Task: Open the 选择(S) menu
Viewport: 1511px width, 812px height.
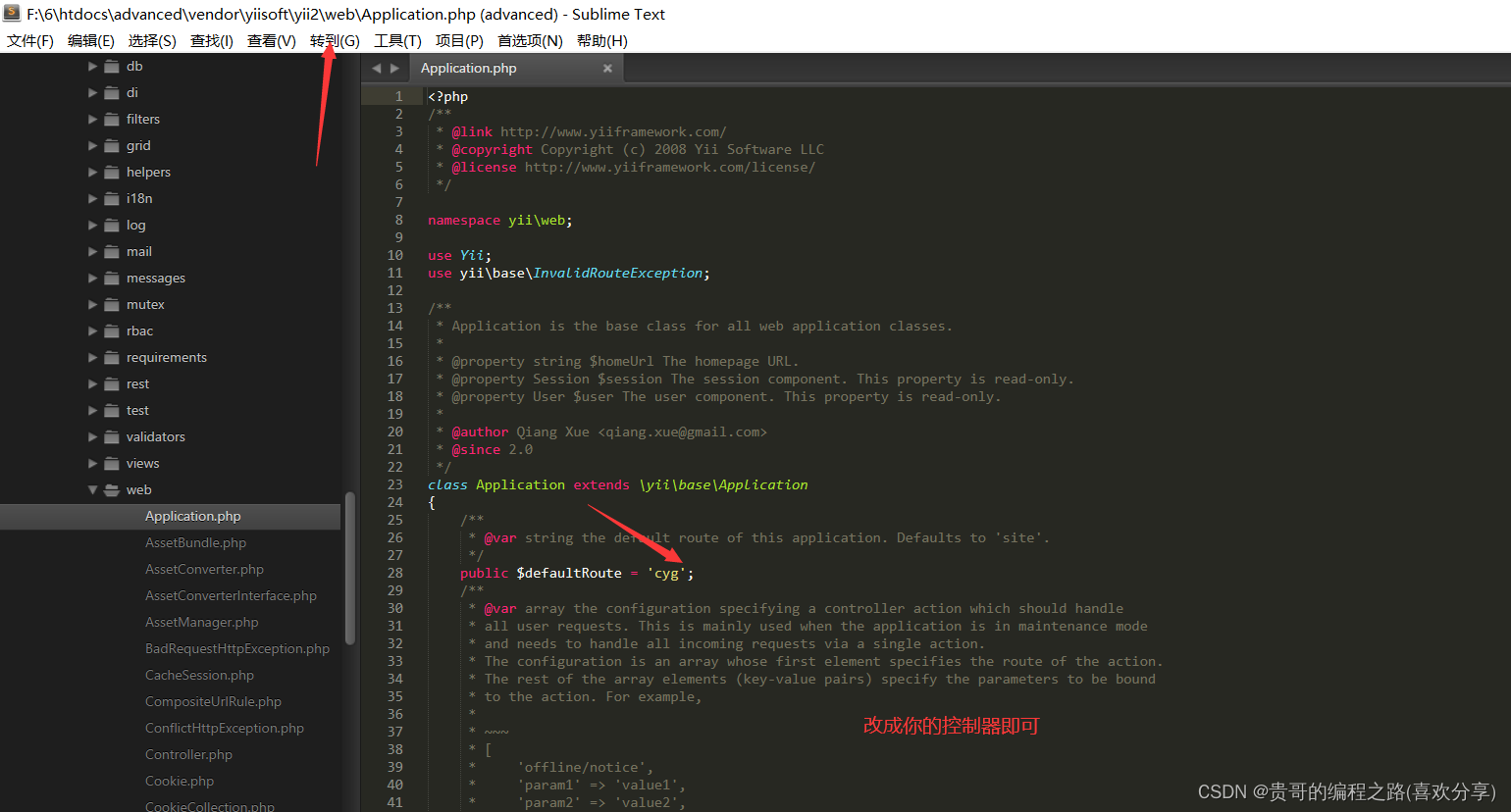Action: pos(152,40)
